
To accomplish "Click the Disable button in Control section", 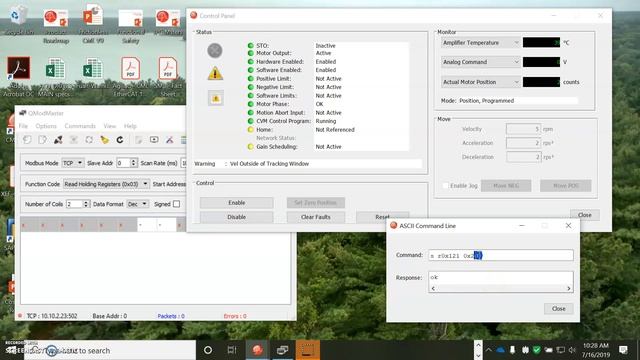I will 236,217.
